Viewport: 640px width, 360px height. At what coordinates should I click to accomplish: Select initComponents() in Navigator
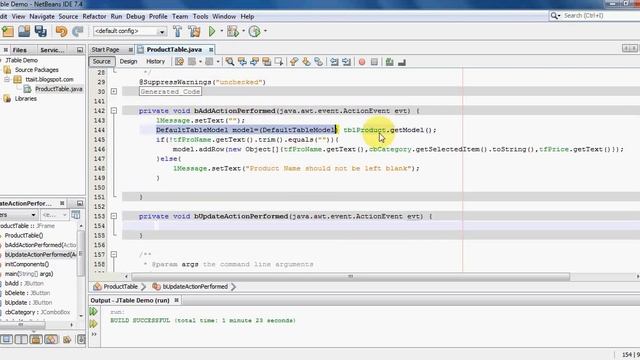point(27,264)
